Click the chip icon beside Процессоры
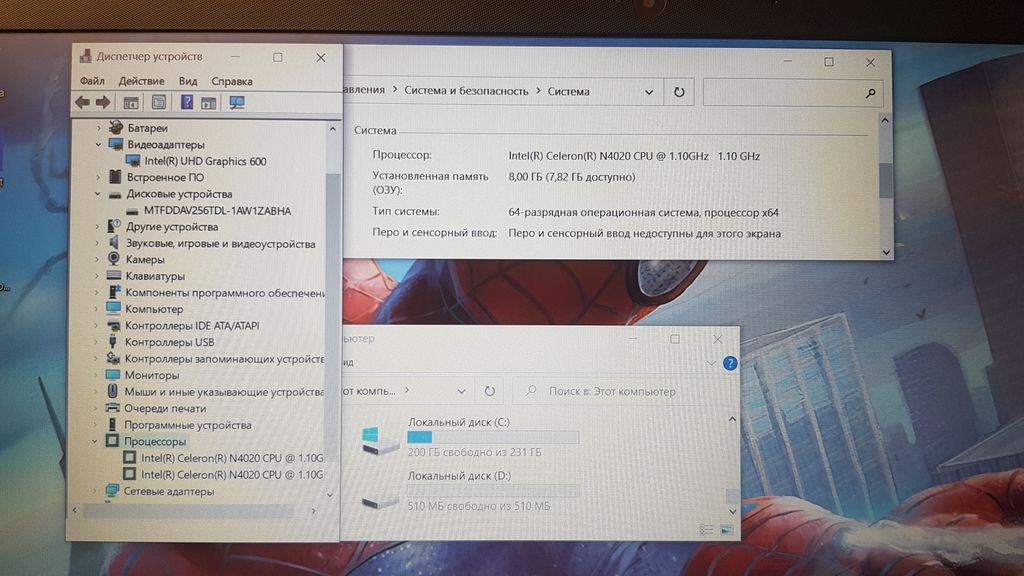1024x576 pixels. [x=112, y=441]
